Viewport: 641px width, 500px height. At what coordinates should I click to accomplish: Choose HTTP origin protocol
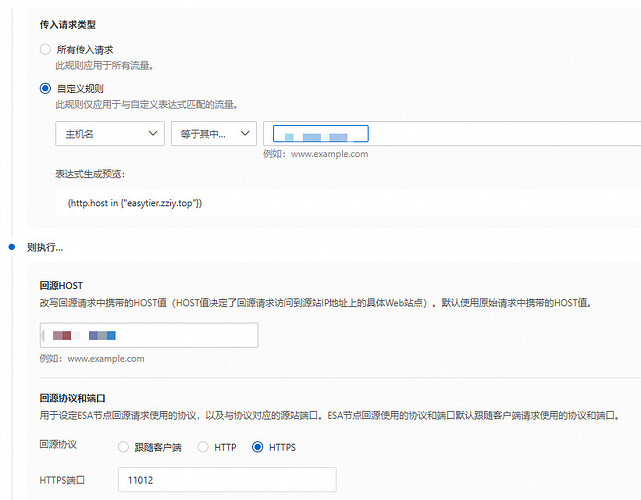203,447
